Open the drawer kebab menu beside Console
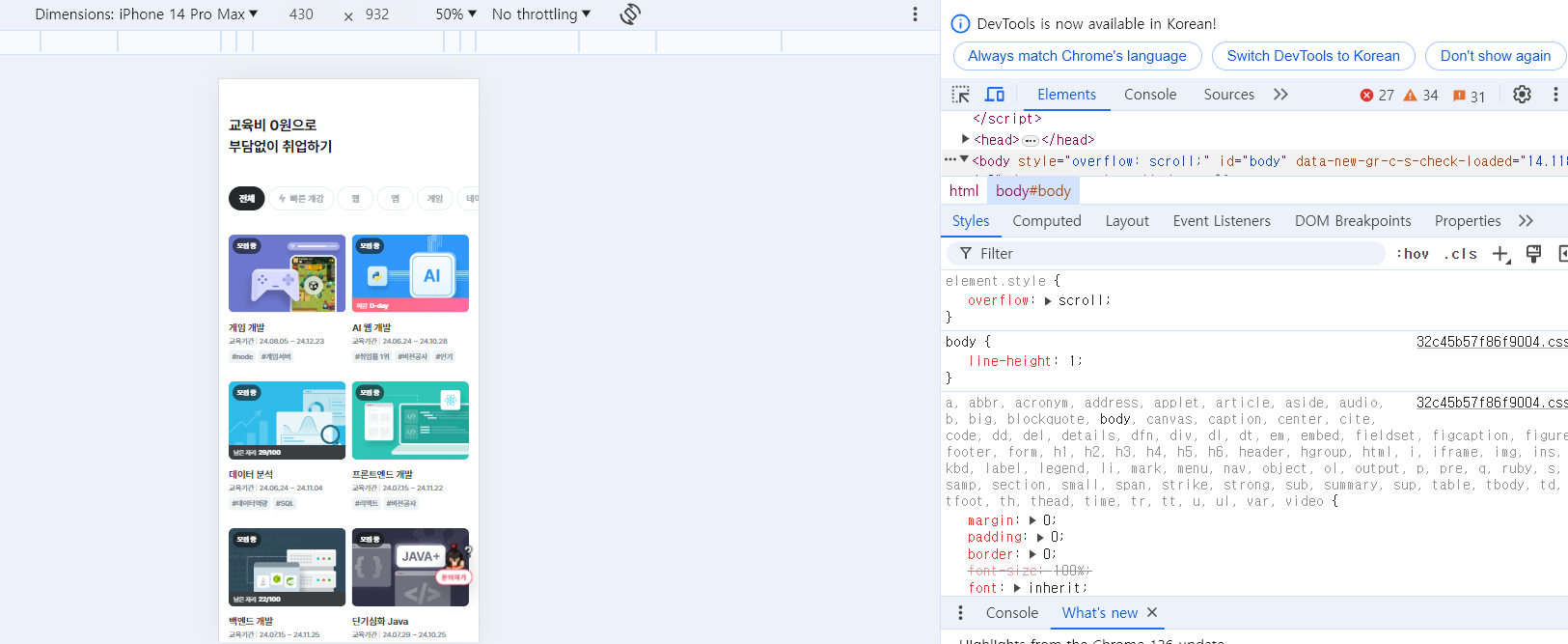1568x644 pixels. 960,612
